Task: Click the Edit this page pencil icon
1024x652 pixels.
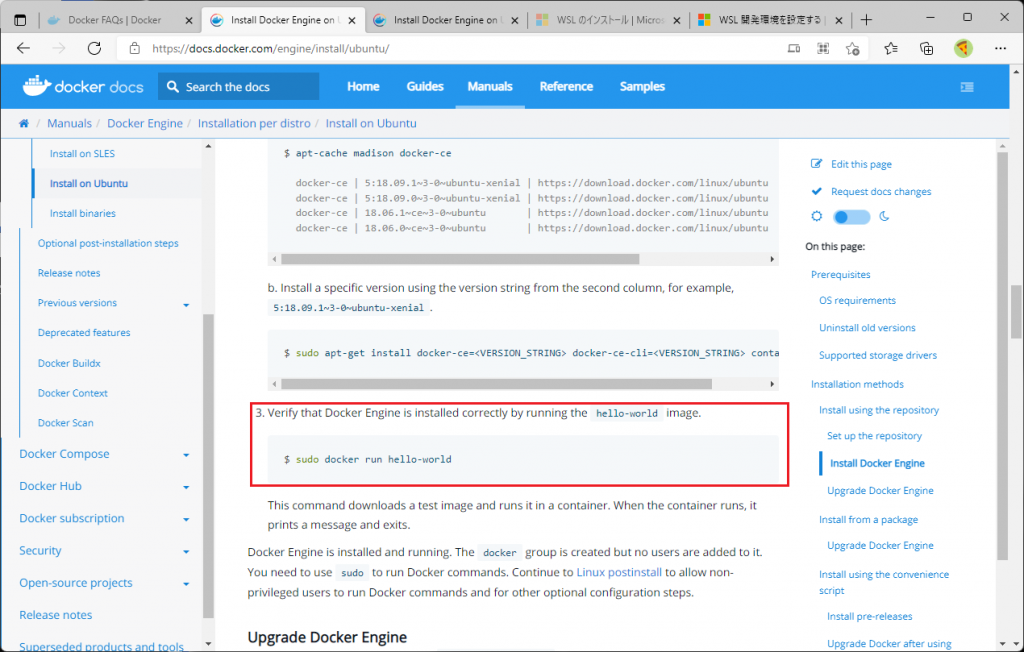Action: [816, 164]
